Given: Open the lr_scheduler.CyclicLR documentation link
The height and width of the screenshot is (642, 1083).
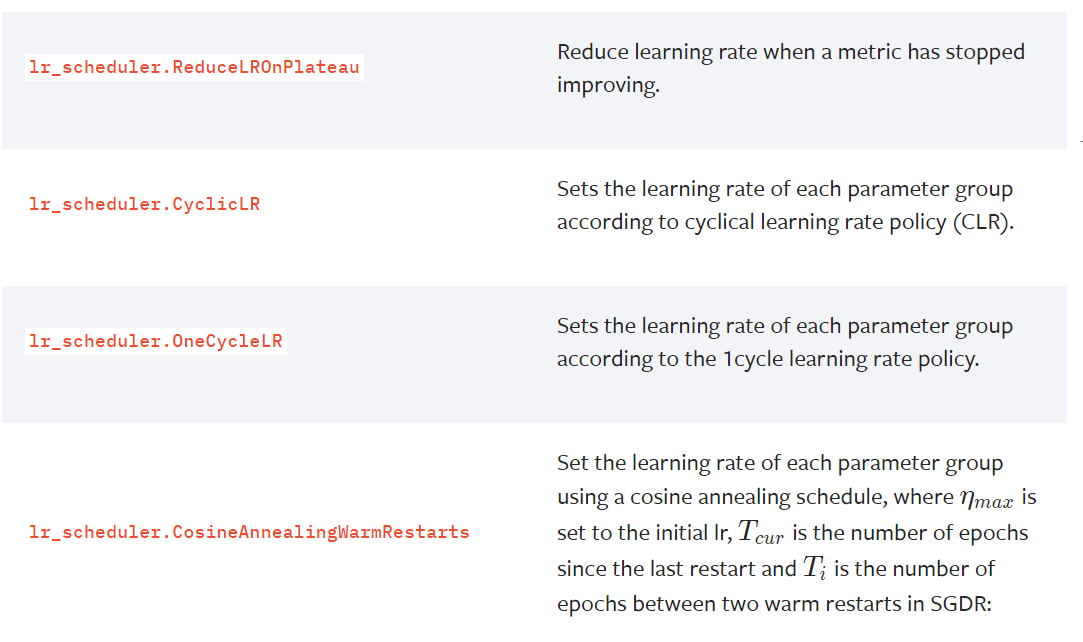Looking at the screenshot, I should tap(144, 204).
